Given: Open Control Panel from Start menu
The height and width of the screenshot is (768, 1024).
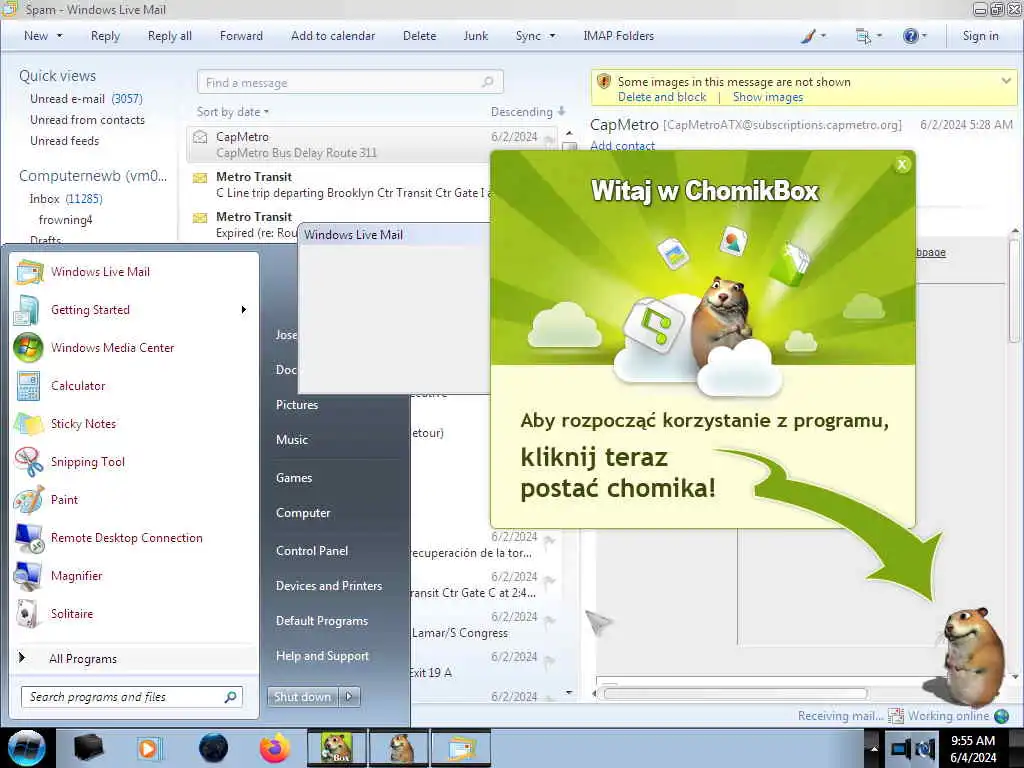Looking at the screenshot, I should click(x=312, y=551).
